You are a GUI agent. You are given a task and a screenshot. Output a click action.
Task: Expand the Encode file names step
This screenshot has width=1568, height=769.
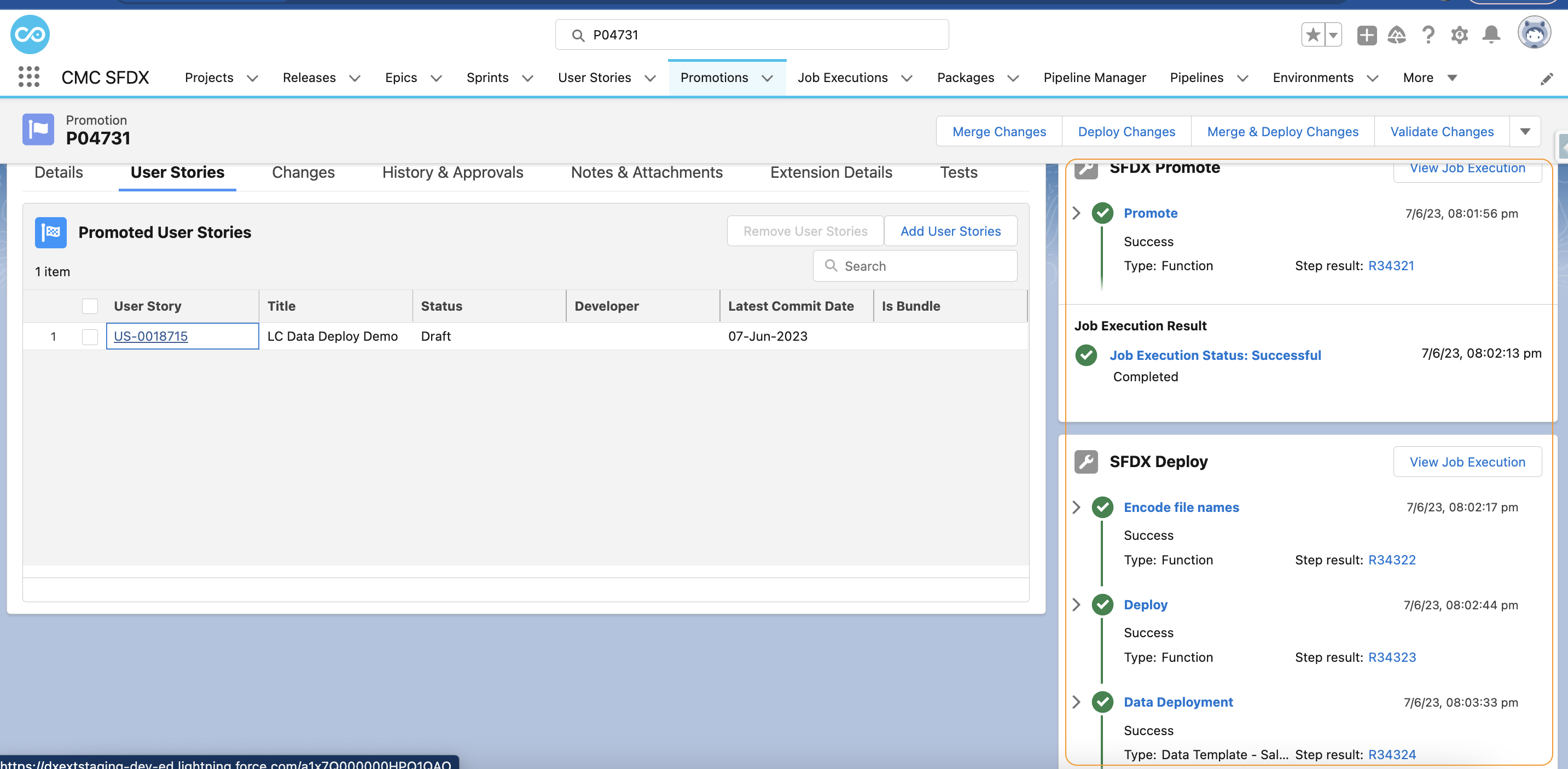click(x=1076, y=508)
